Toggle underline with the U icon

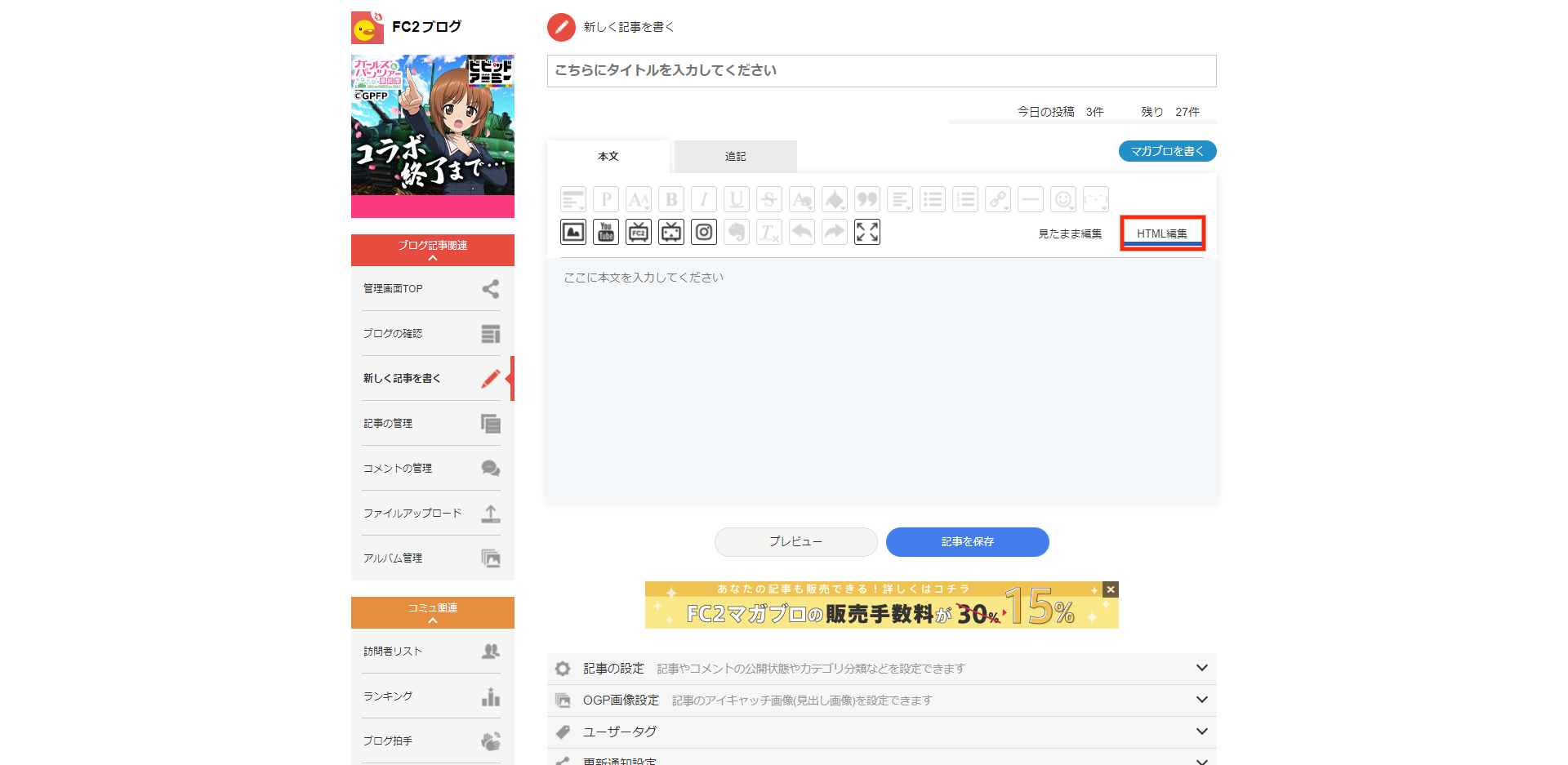[x=737, y=199]
